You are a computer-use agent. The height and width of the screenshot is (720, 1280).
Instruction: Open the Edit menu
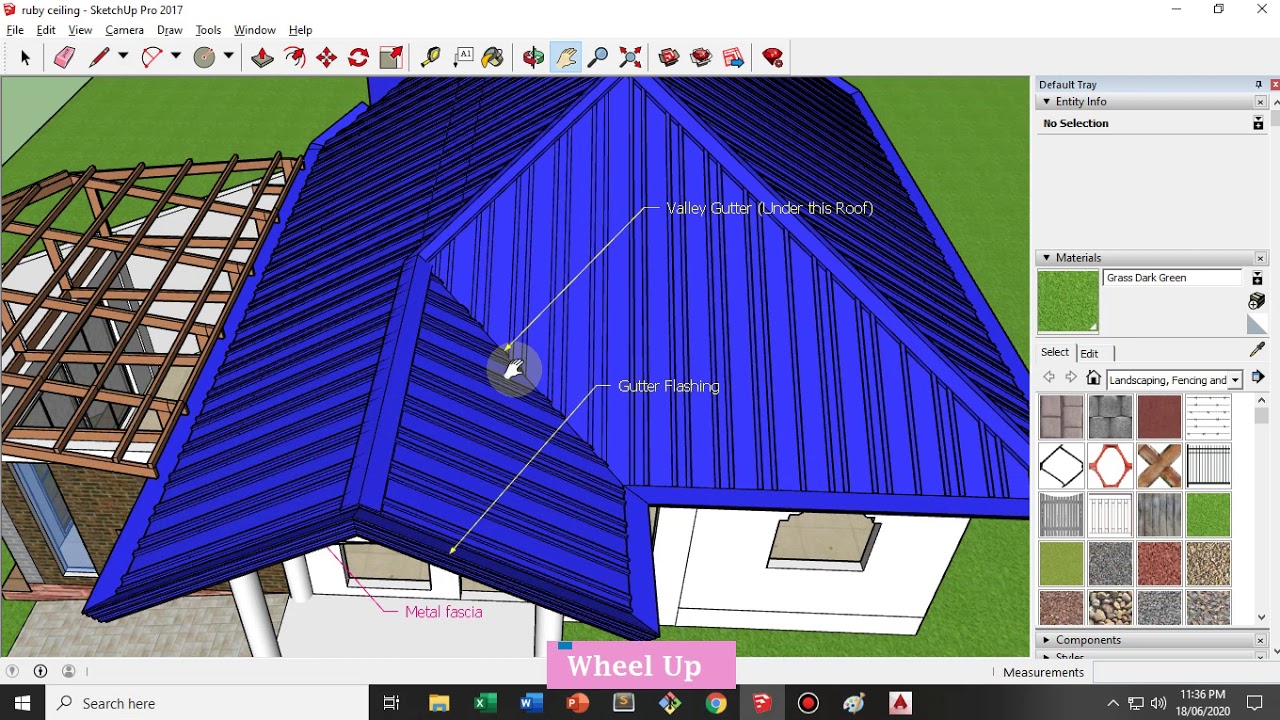[46, 30]
